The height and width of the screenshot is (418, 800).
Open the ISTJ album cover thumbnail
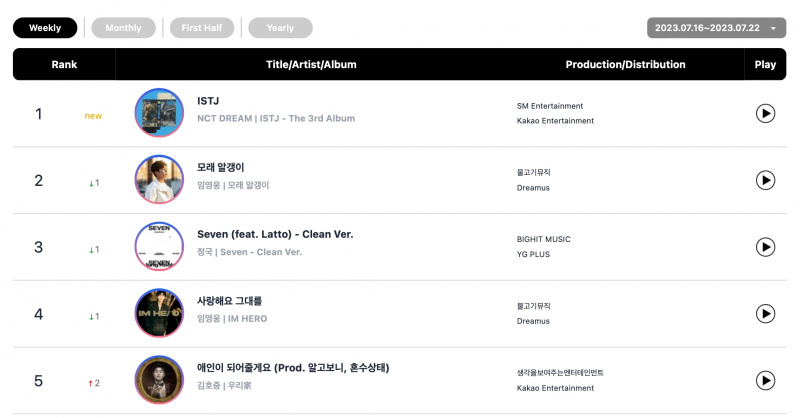[x=159, y=113]
